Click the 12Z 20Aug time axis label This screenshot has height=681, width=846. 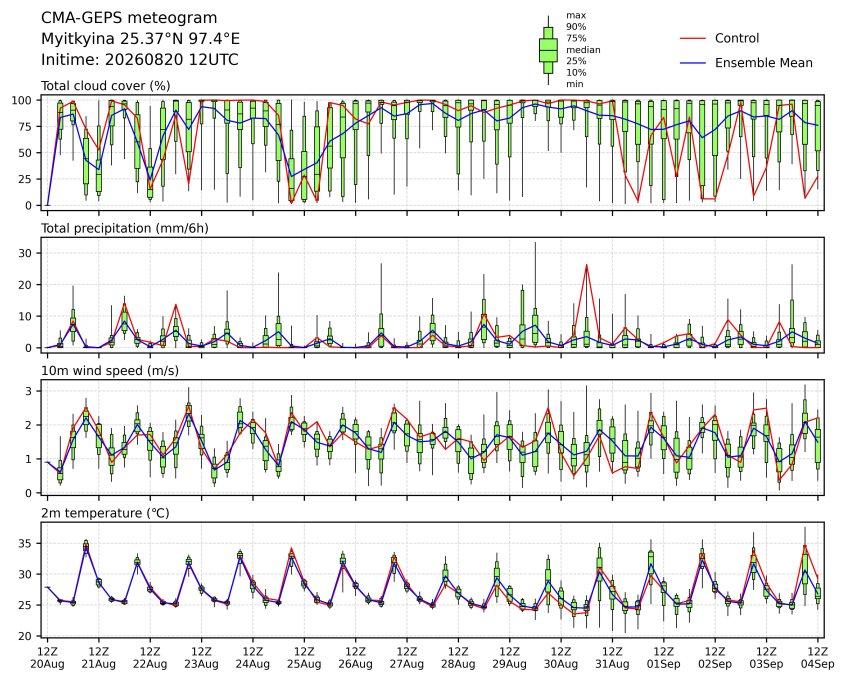(47, 657)
